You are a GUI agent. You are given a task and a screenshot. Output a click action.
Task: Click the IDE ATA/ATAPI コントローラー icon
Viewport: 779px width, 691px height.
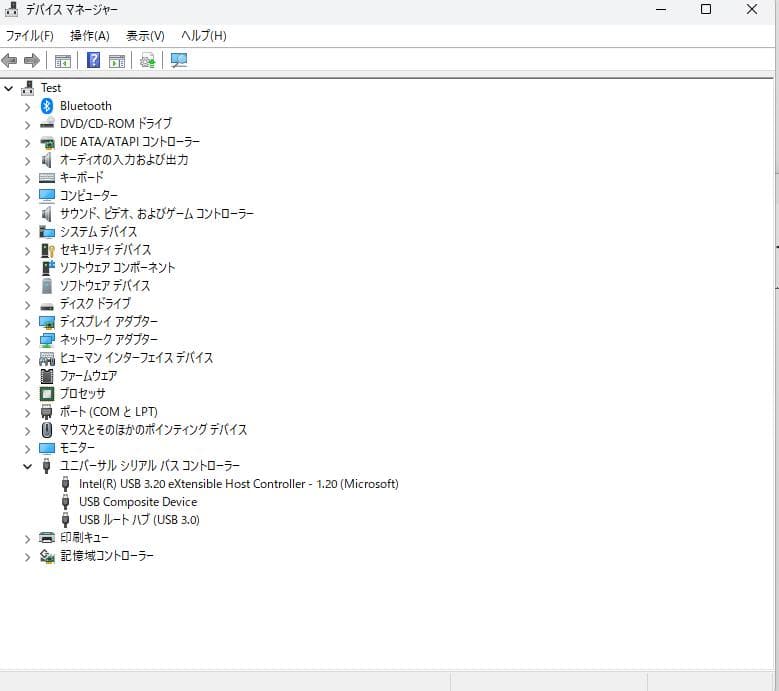click(x=47, y=142)
